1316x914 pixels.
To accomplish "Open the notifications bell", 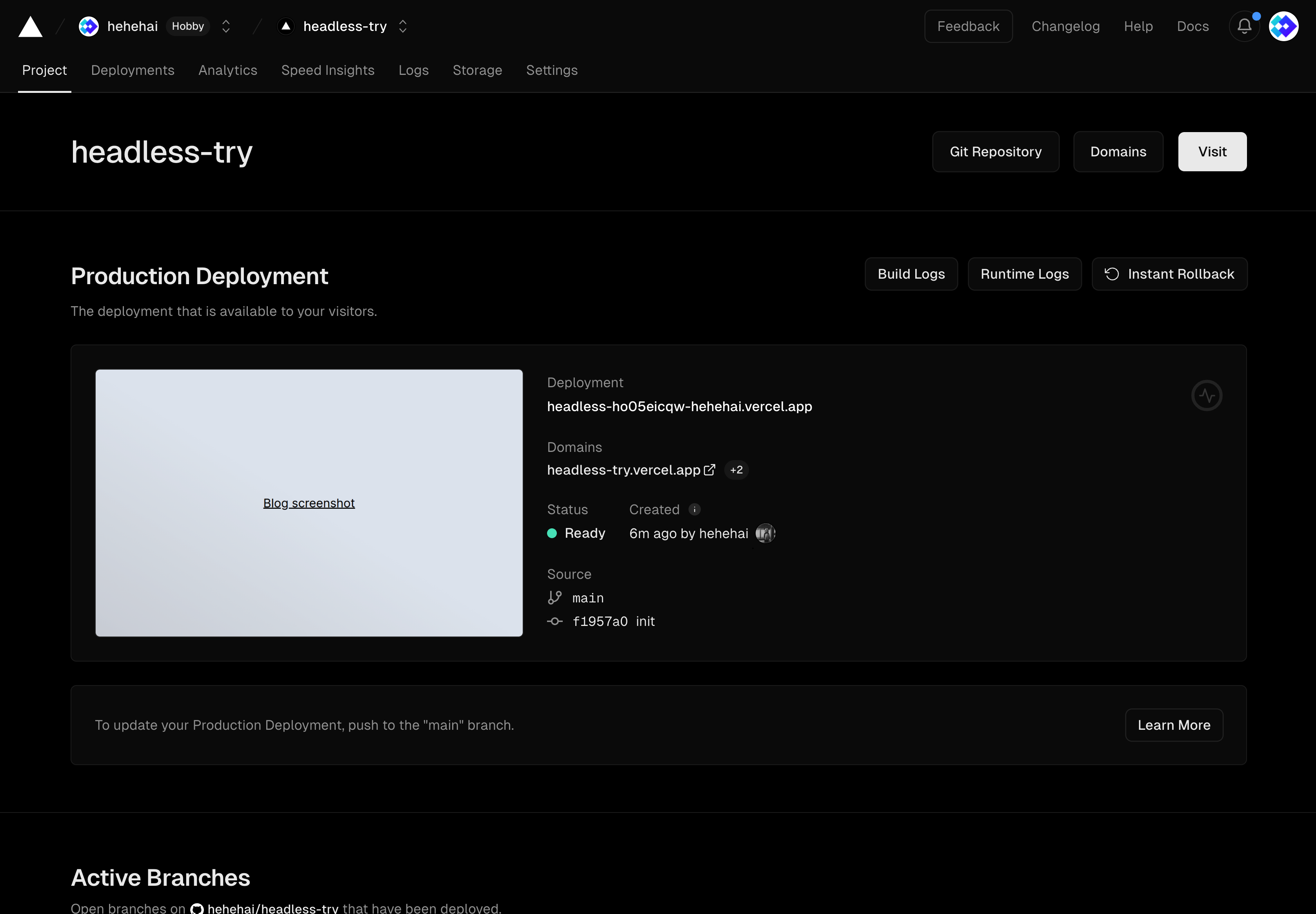I will click(1244, 26).
